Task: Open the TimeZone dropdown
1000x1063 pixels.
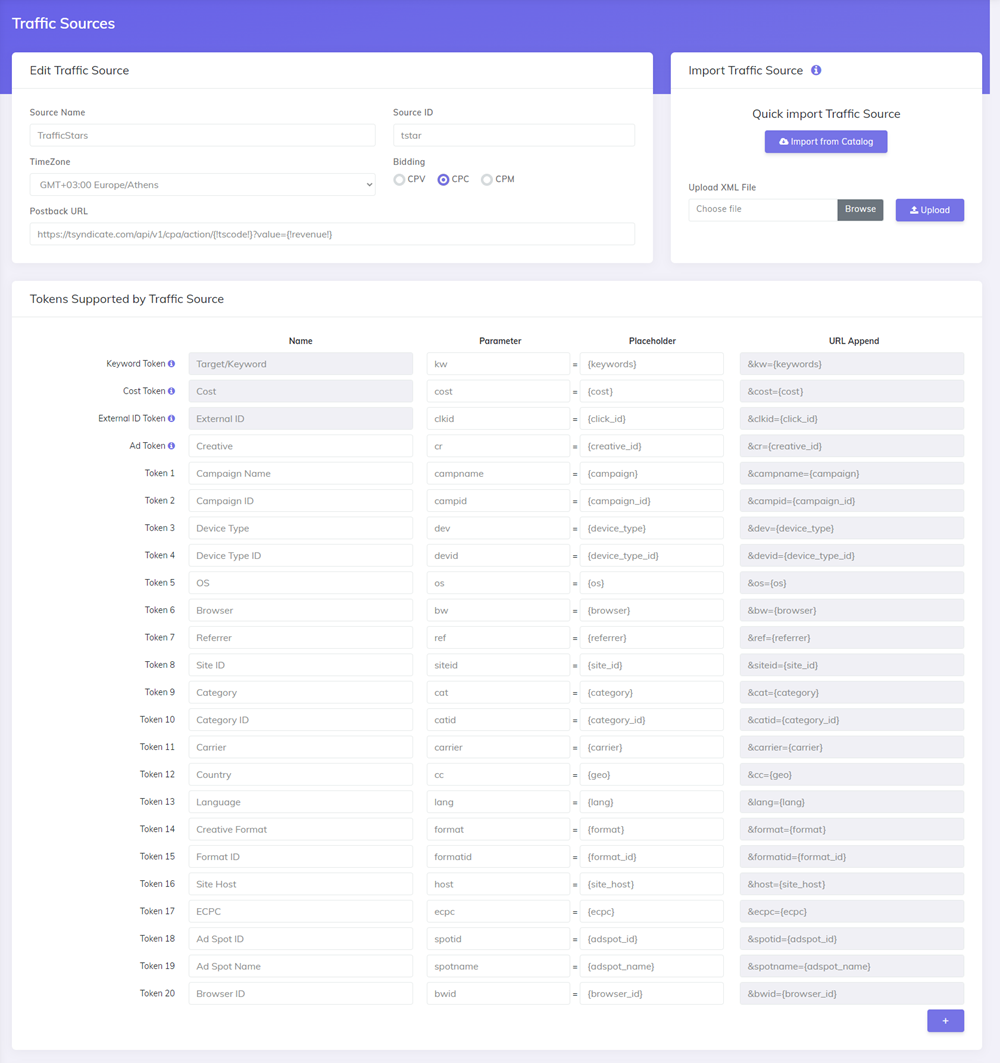Action: (x=203, y=184)
